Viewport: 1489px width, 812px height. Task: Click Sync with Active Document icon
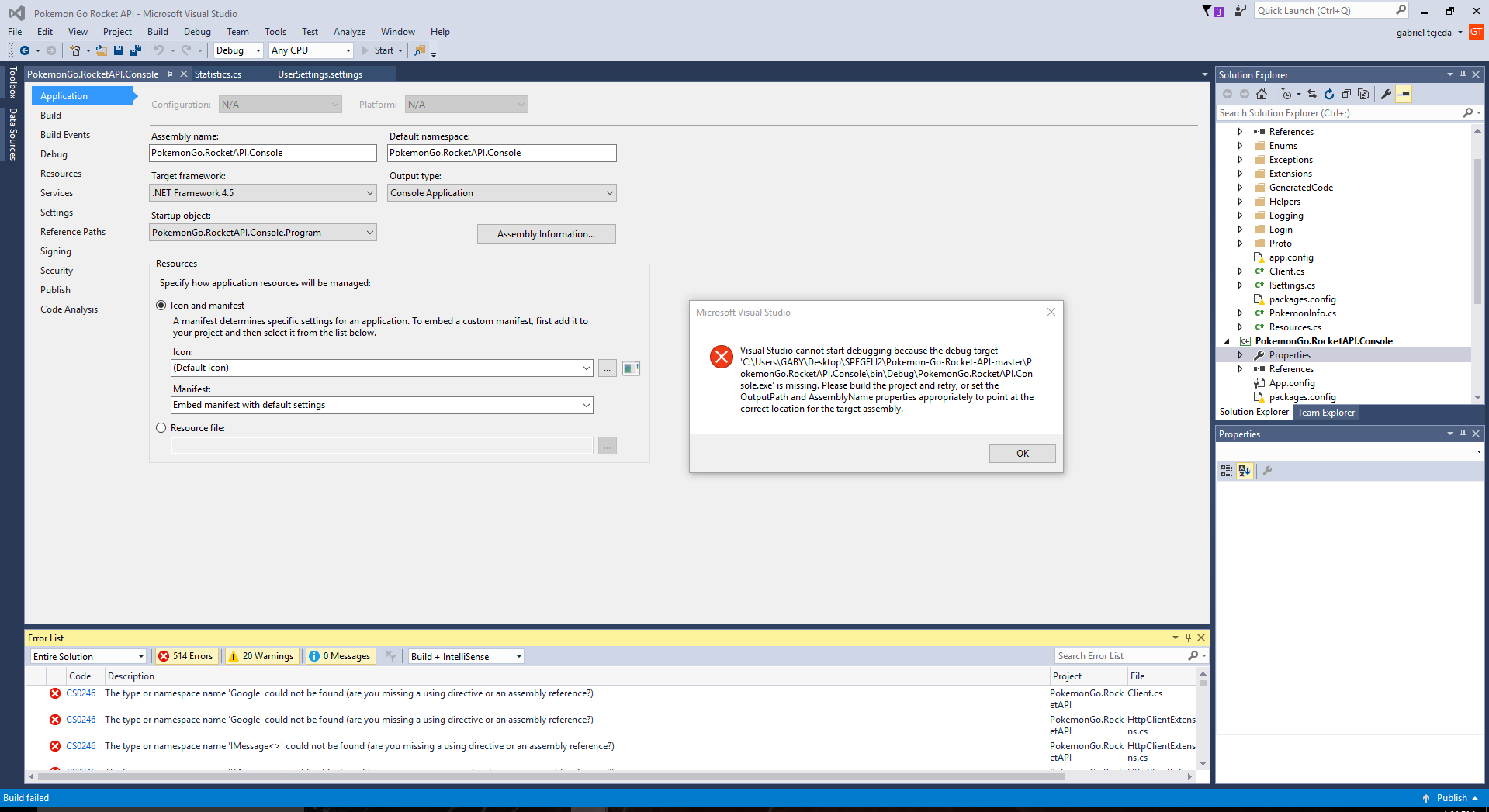point(1312,94)
